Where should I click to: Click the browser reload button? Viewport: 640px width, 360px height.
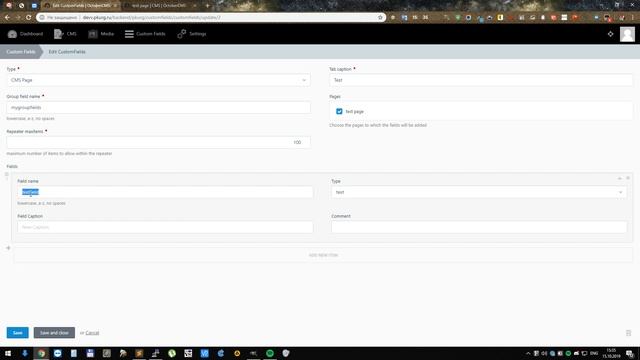29,18
